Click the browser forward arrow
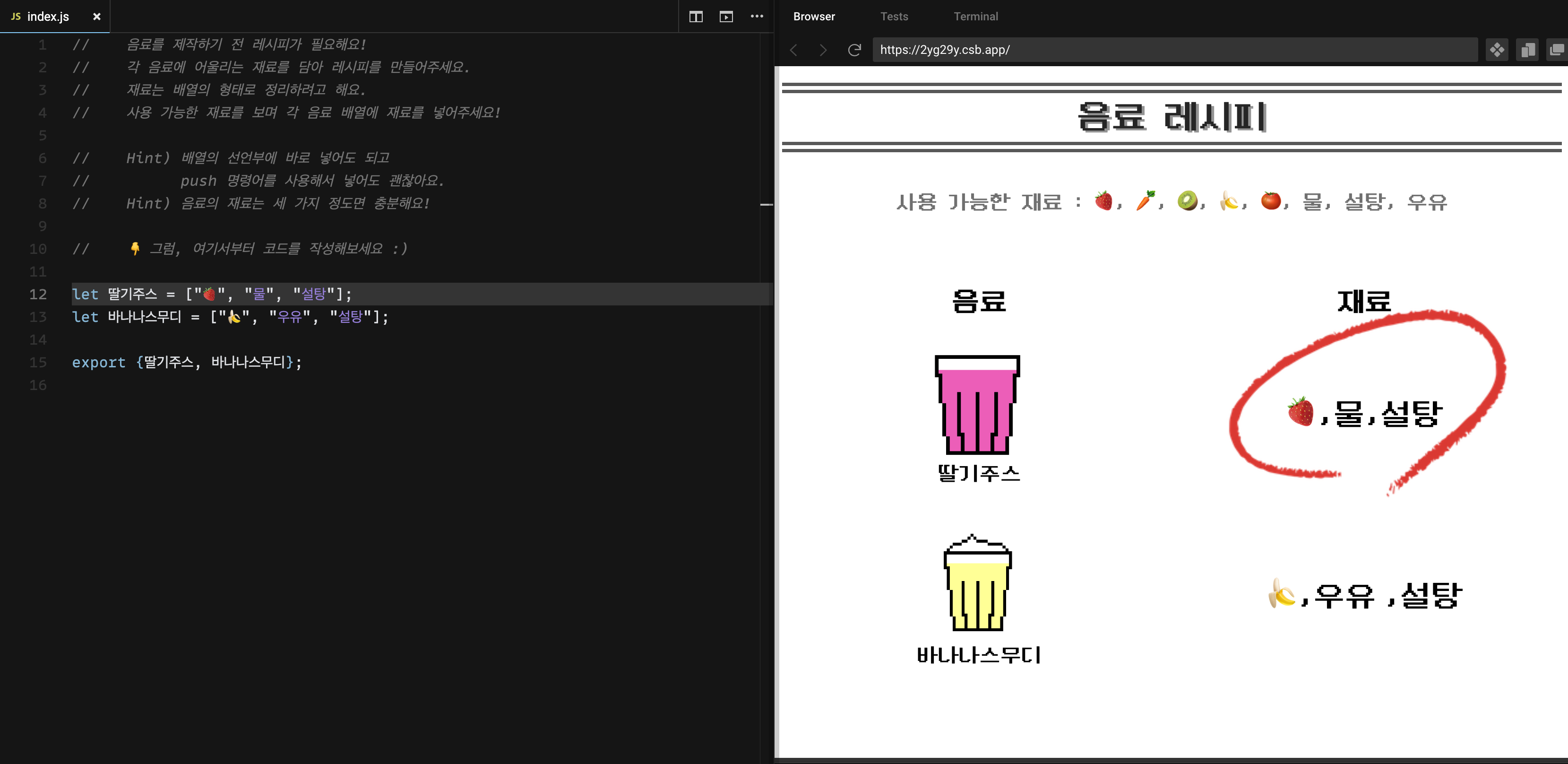 click(x=823, y=50)
